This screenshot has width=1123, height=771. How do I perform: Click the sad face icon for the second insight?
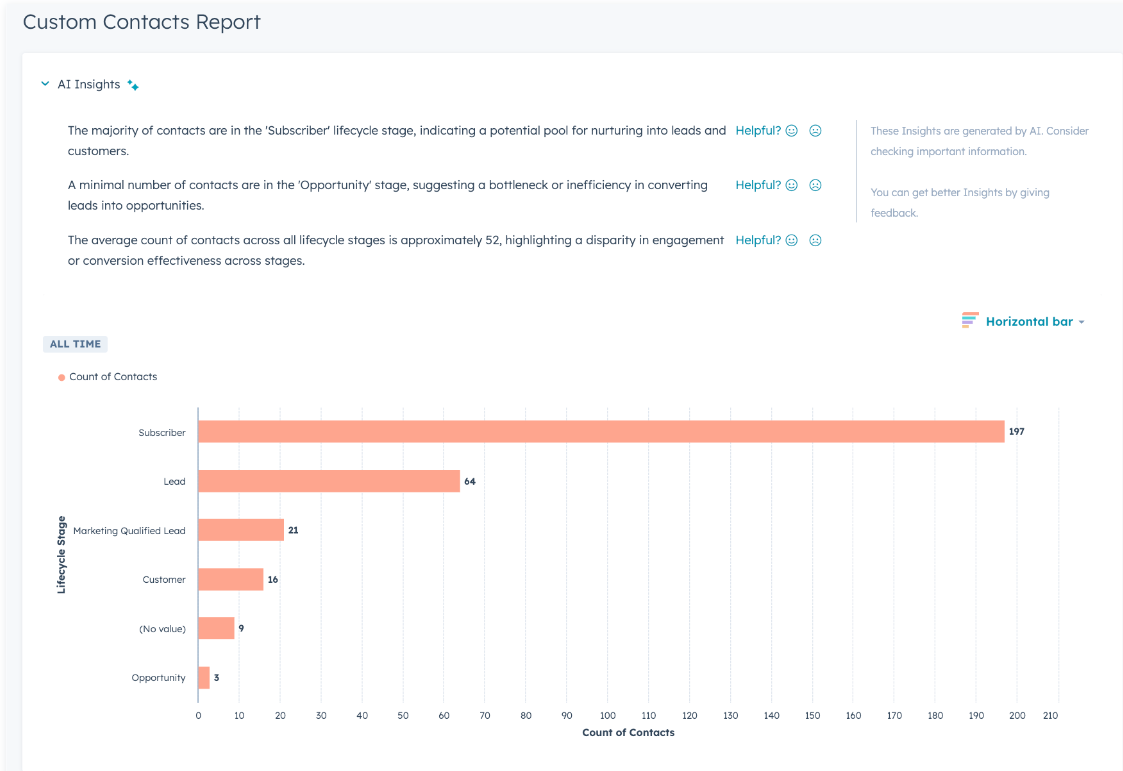tap(815, 185)
